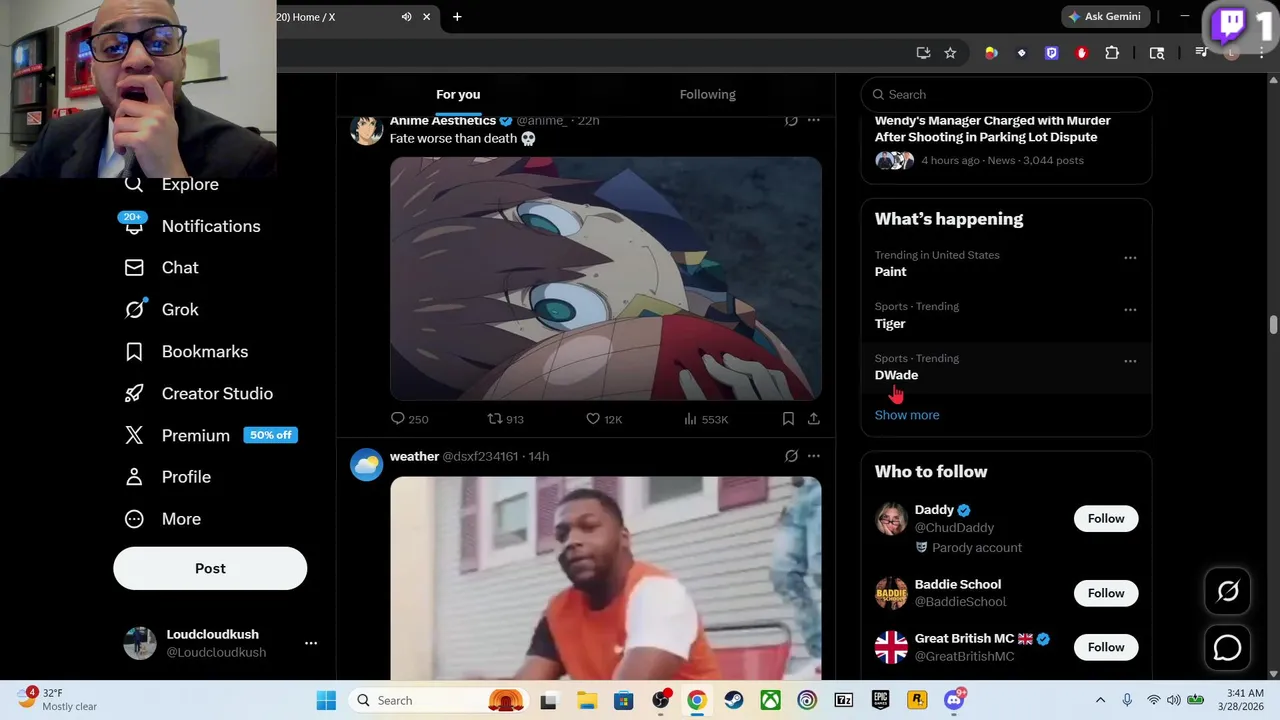The height and width of the screenshot is (720, 1280).
Task: Ask Grok about the weather post
Action: 791,456
